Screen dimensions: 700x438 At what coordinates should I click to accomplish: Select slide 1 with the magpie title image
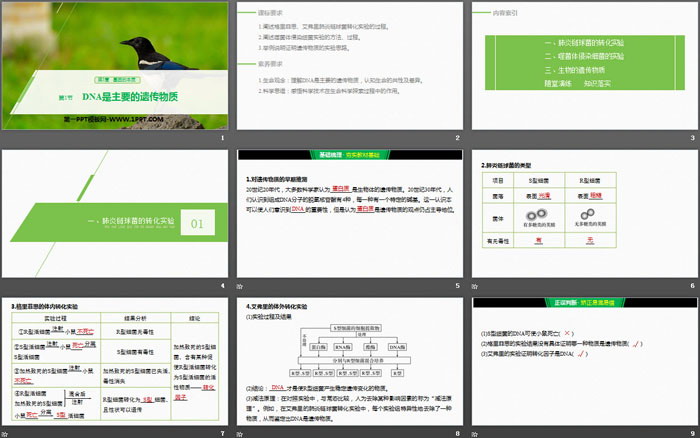(x=115, y=66)
